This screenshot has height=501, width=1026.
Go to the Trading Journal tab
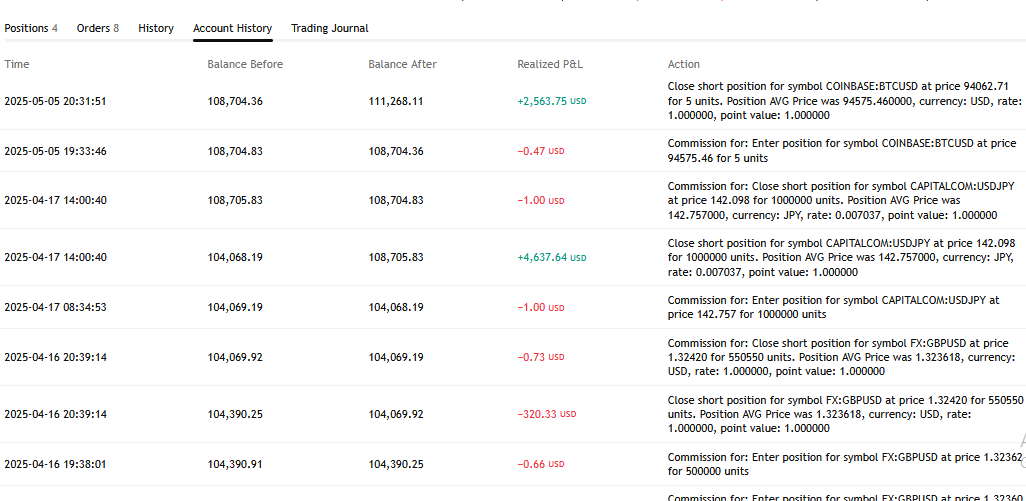click(329, 28)
